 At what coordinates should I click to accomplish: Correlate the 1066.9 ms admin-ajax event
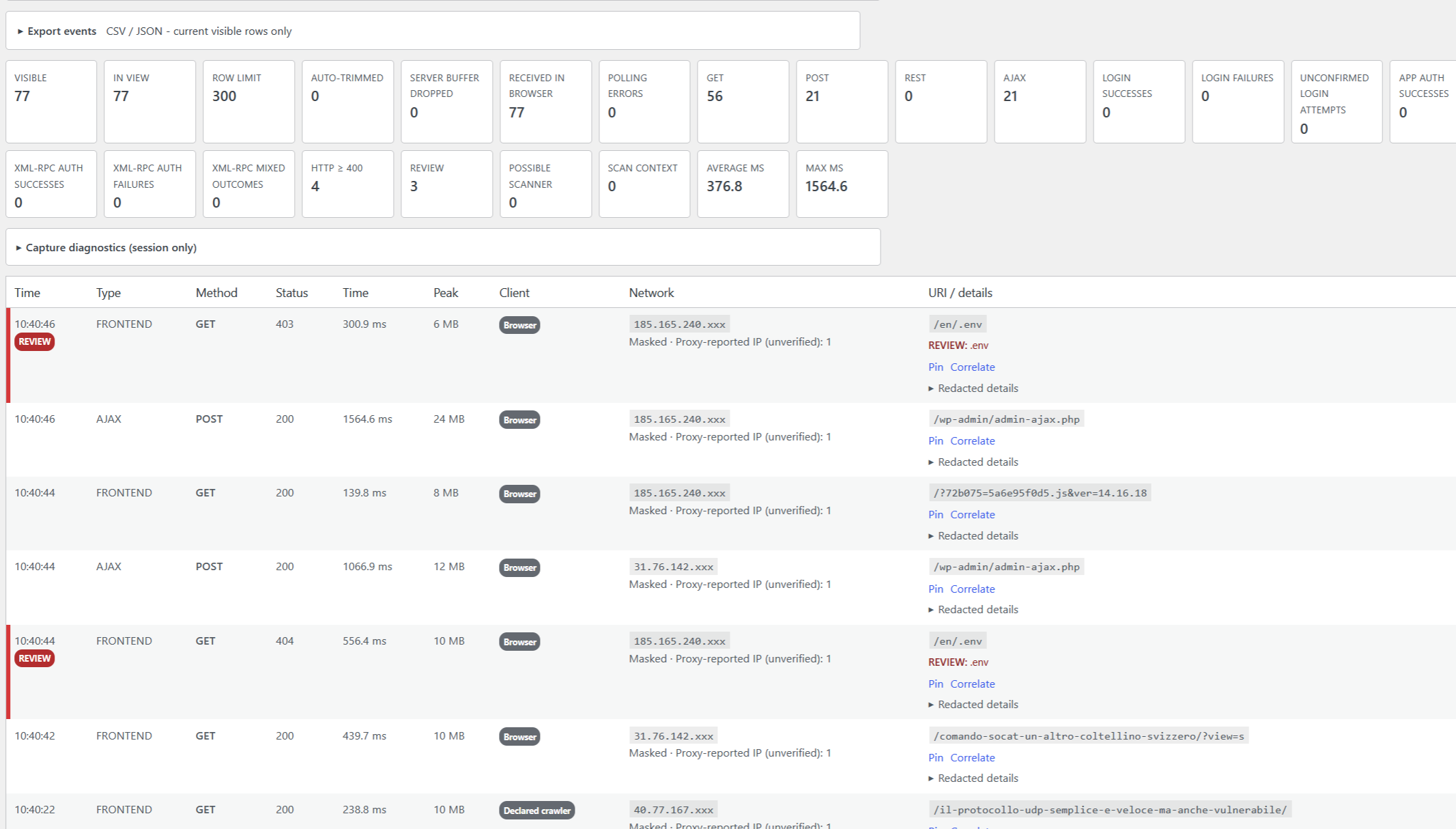972,589
